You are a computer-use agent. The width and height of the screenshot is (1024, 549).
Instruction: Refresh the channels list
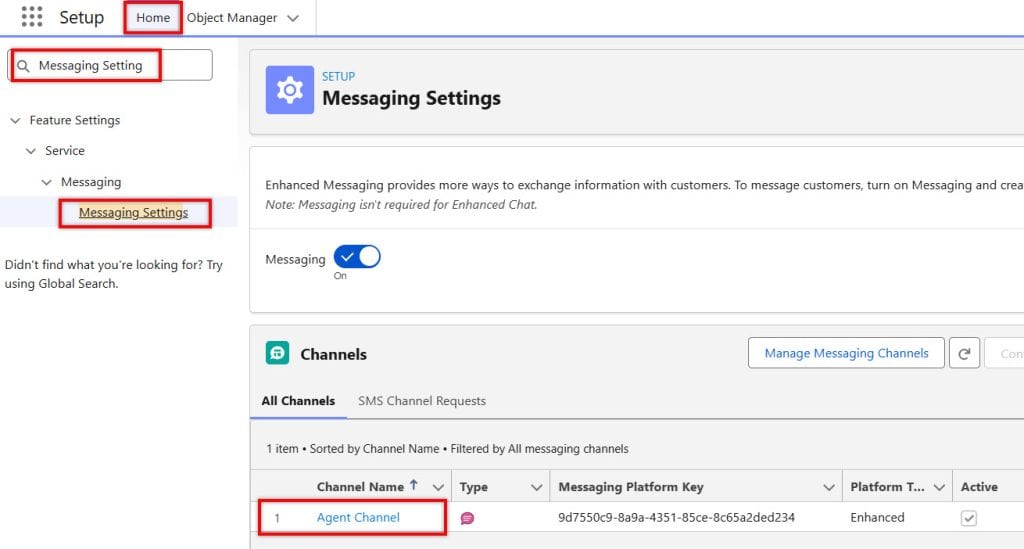click(x=964, y=353)
